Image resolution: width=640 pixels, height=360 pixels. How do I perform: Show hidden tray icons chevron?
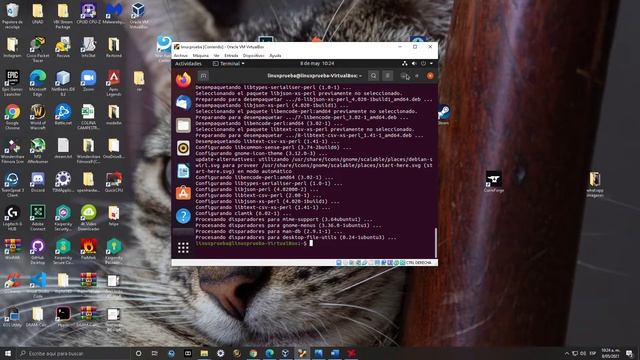point(567,353)
